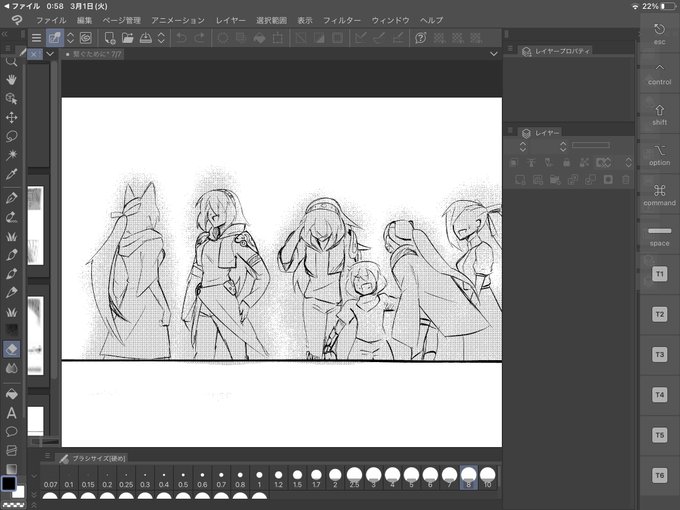Click the New raster layer icon
680x510 pixels.
tap(520, 180)
